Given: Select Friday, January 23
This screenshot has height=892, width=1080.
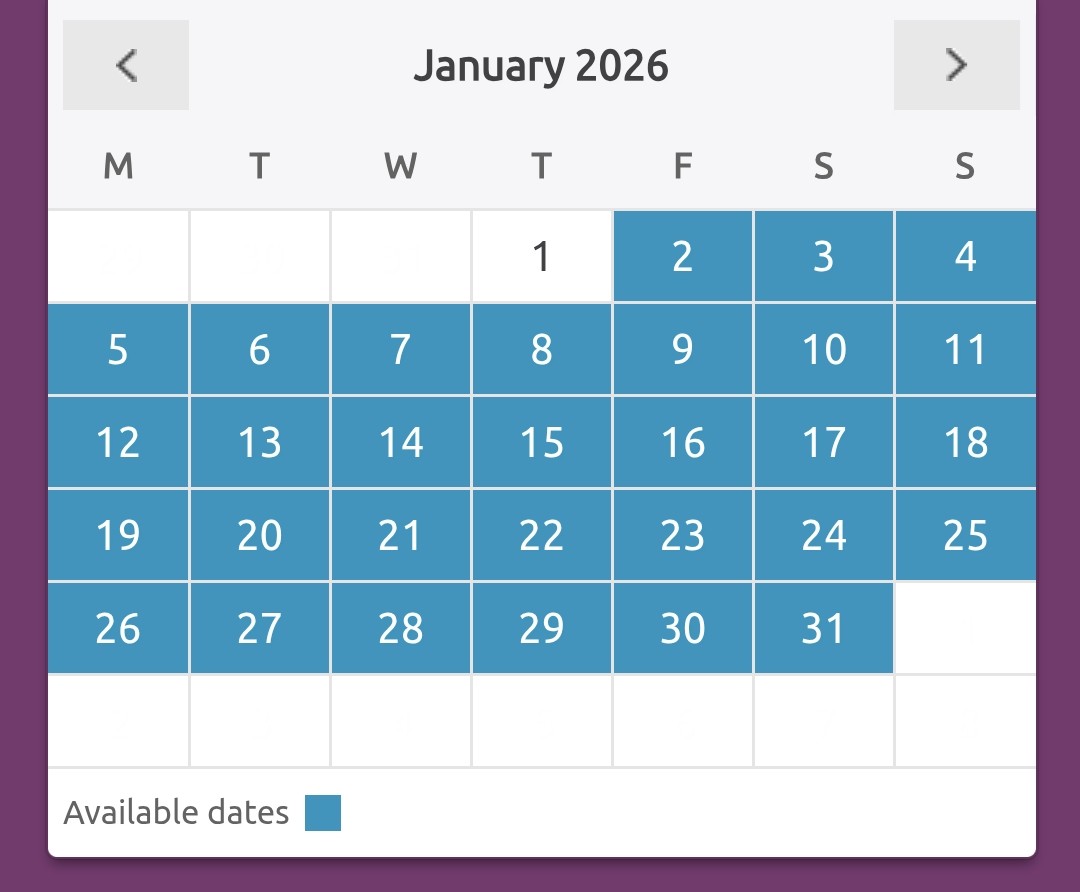Looking at the screenshot, I should point(683,536).
